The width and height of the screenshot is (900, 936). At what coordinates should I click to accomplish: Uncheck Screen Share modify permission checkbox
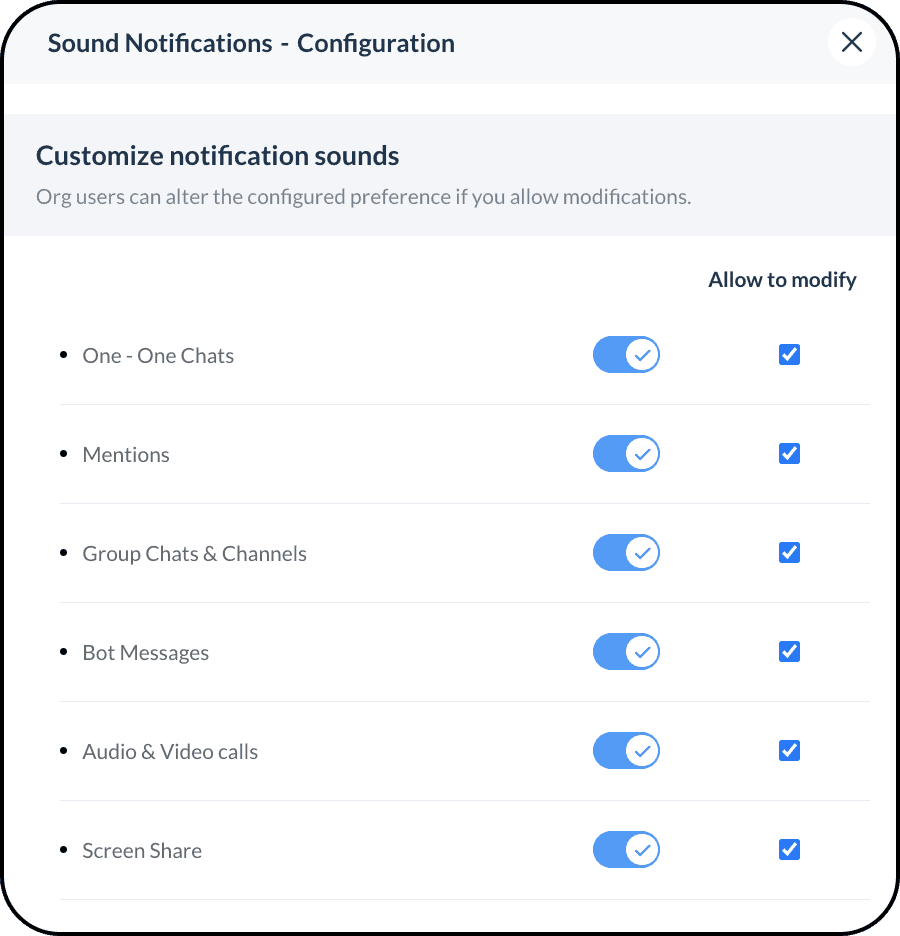pyautogui.click(x=789, y=850)
